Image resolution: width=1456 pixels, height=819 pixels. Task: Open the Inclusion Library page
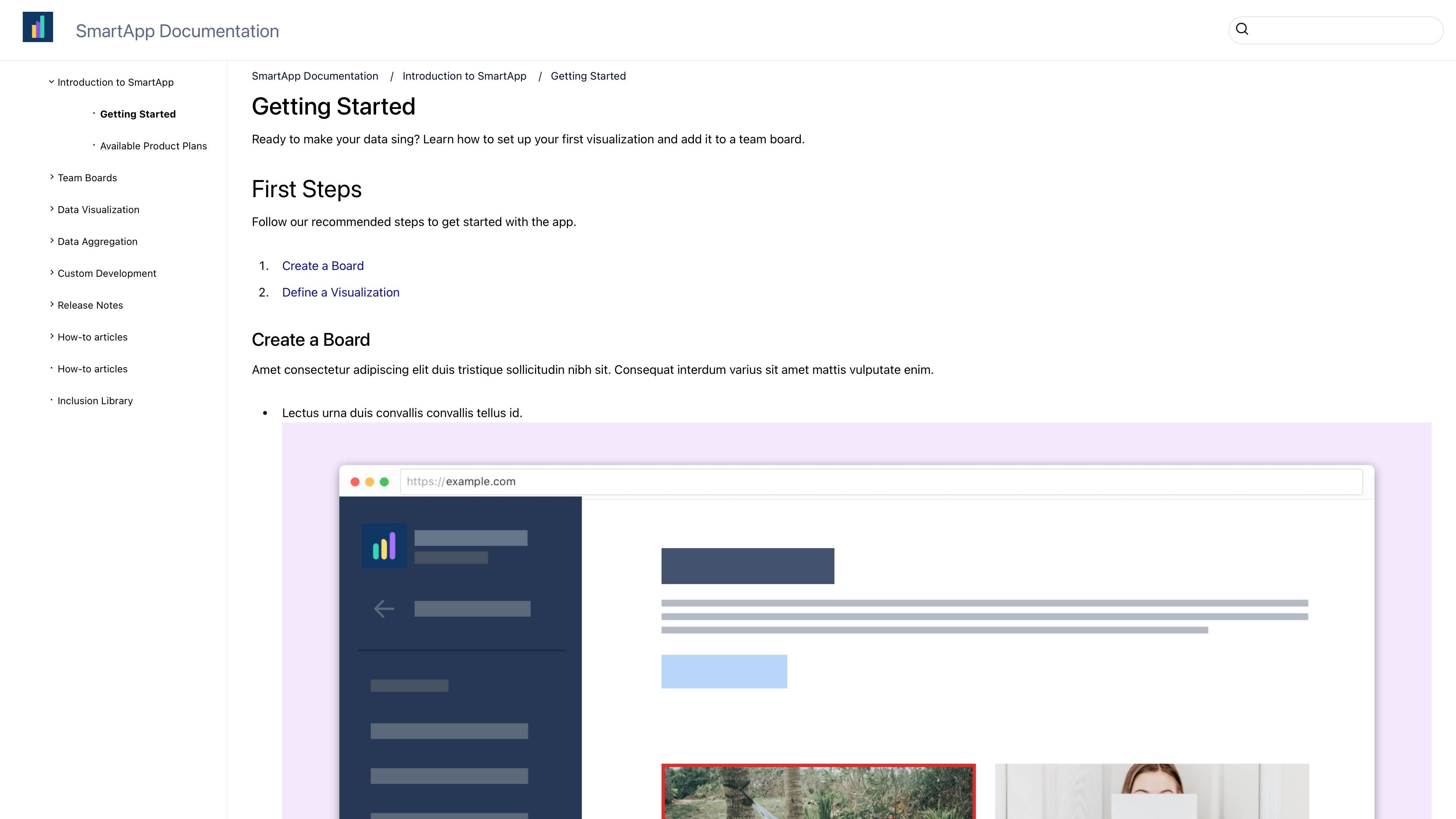pos(94,400)
